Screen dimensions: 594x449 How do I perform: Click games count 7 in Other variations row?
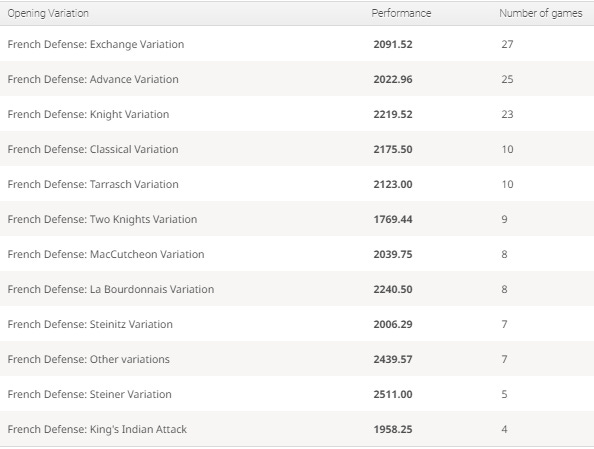[x=505, y=359]
